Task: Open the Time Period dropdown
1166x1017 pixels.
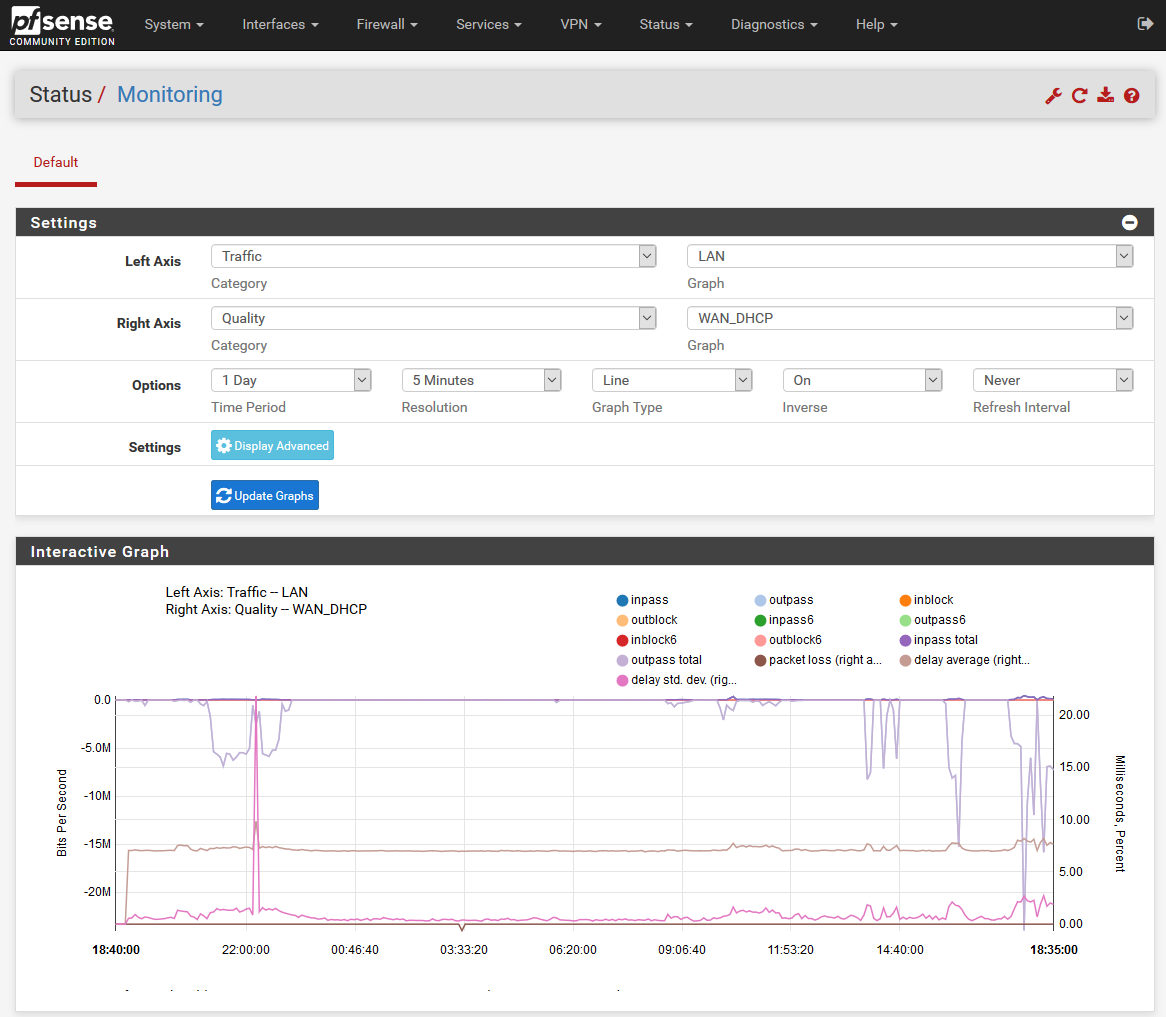Action: 291,381
